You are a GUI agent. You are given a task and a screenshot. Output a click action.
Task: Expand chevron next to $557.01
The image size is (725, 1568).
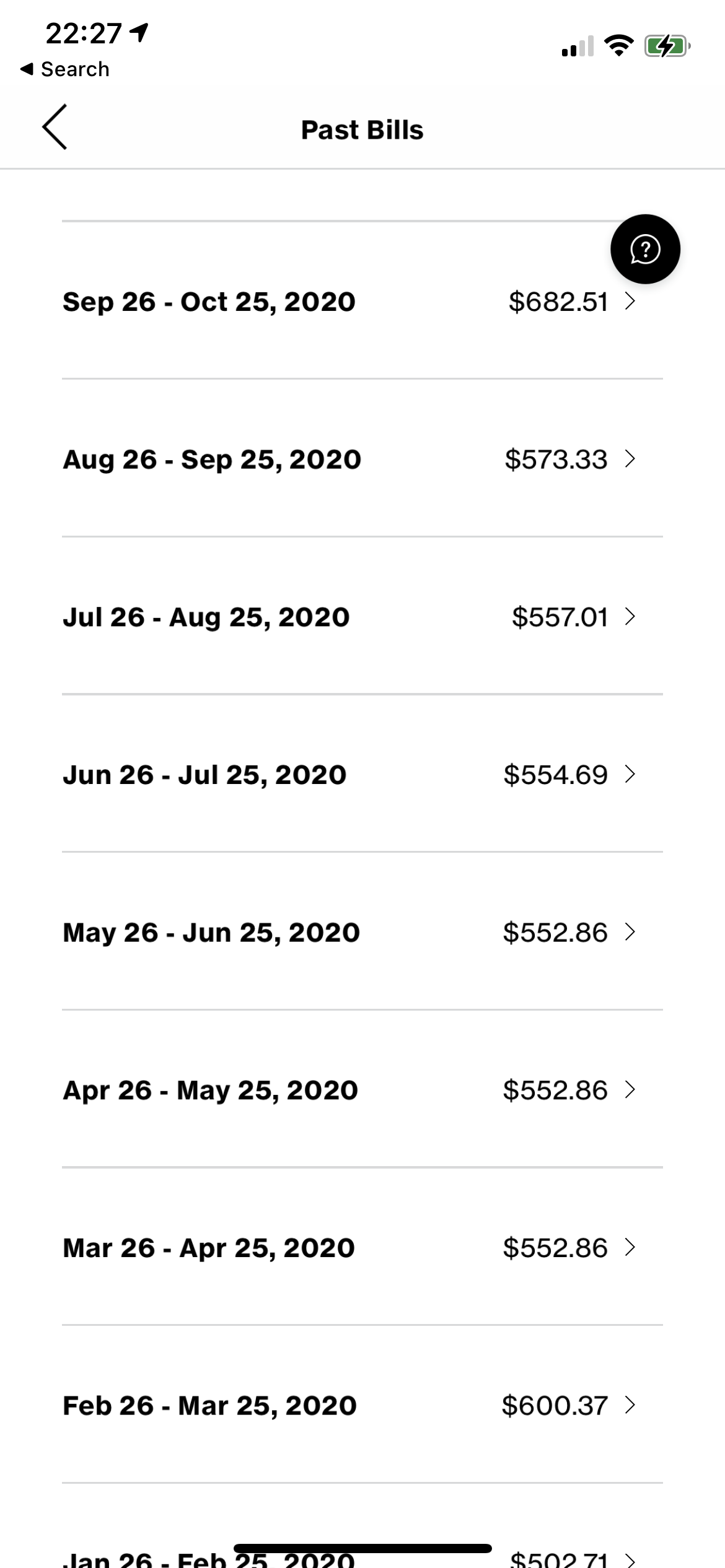pos(630,616)
